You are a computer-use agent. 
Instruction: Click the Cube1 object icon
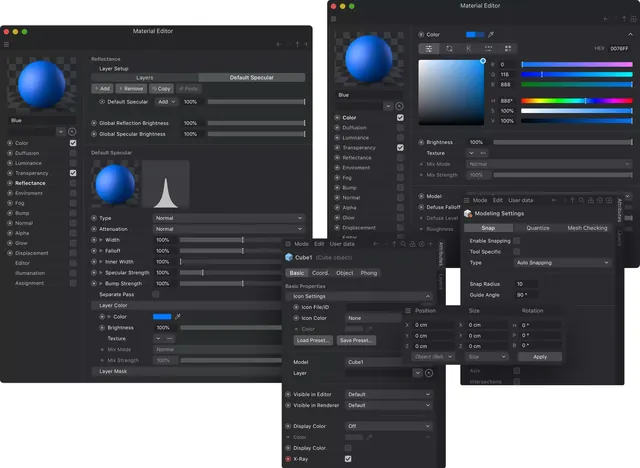(x=289, y=257)
